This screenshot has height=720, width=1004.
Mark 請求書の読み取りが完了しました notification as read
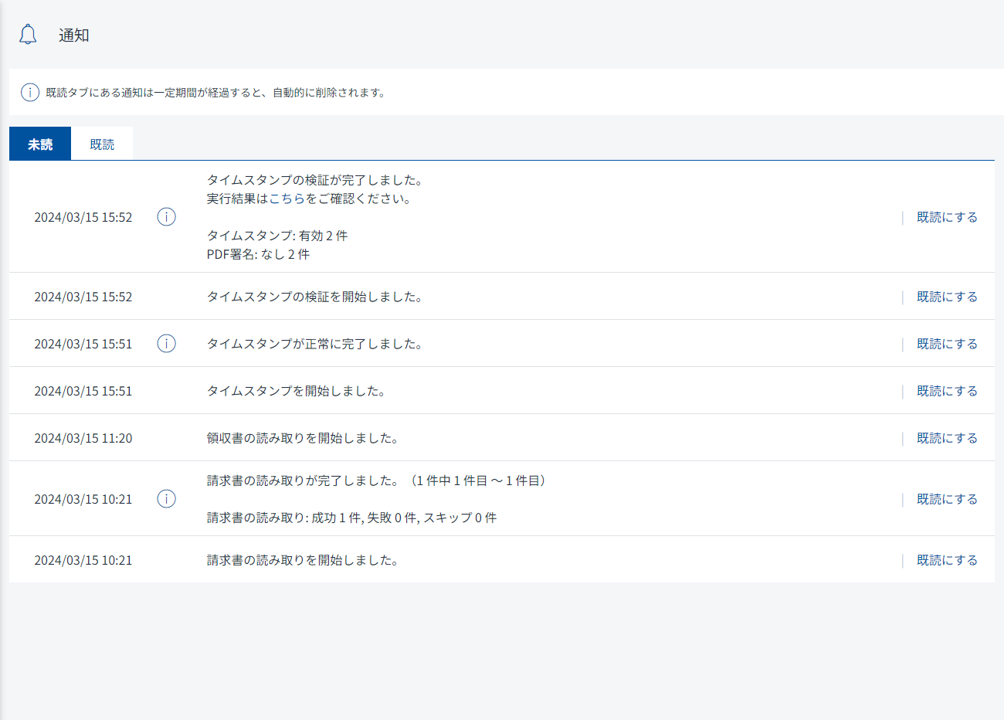[946, 499]
